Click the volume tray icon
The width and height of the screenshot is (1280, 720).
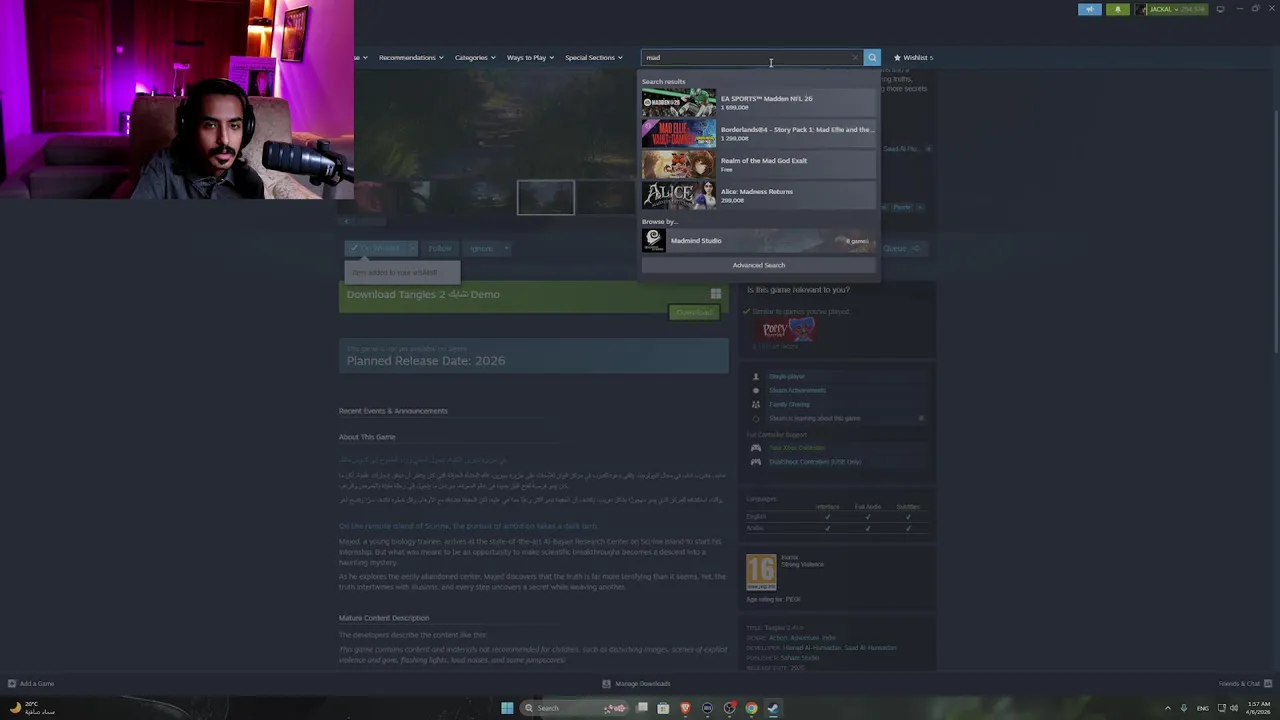[x=1234, y=708]
